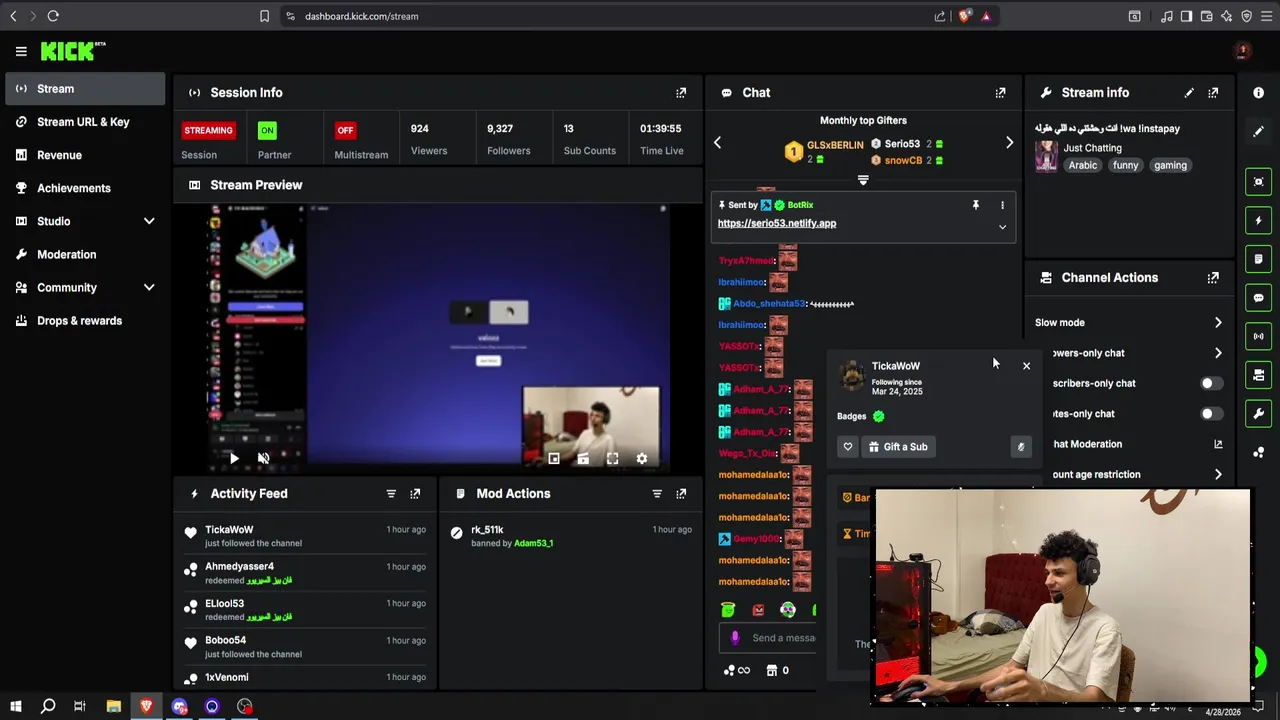Unpin the BotRix pinned message

click(x=975, y=205)
